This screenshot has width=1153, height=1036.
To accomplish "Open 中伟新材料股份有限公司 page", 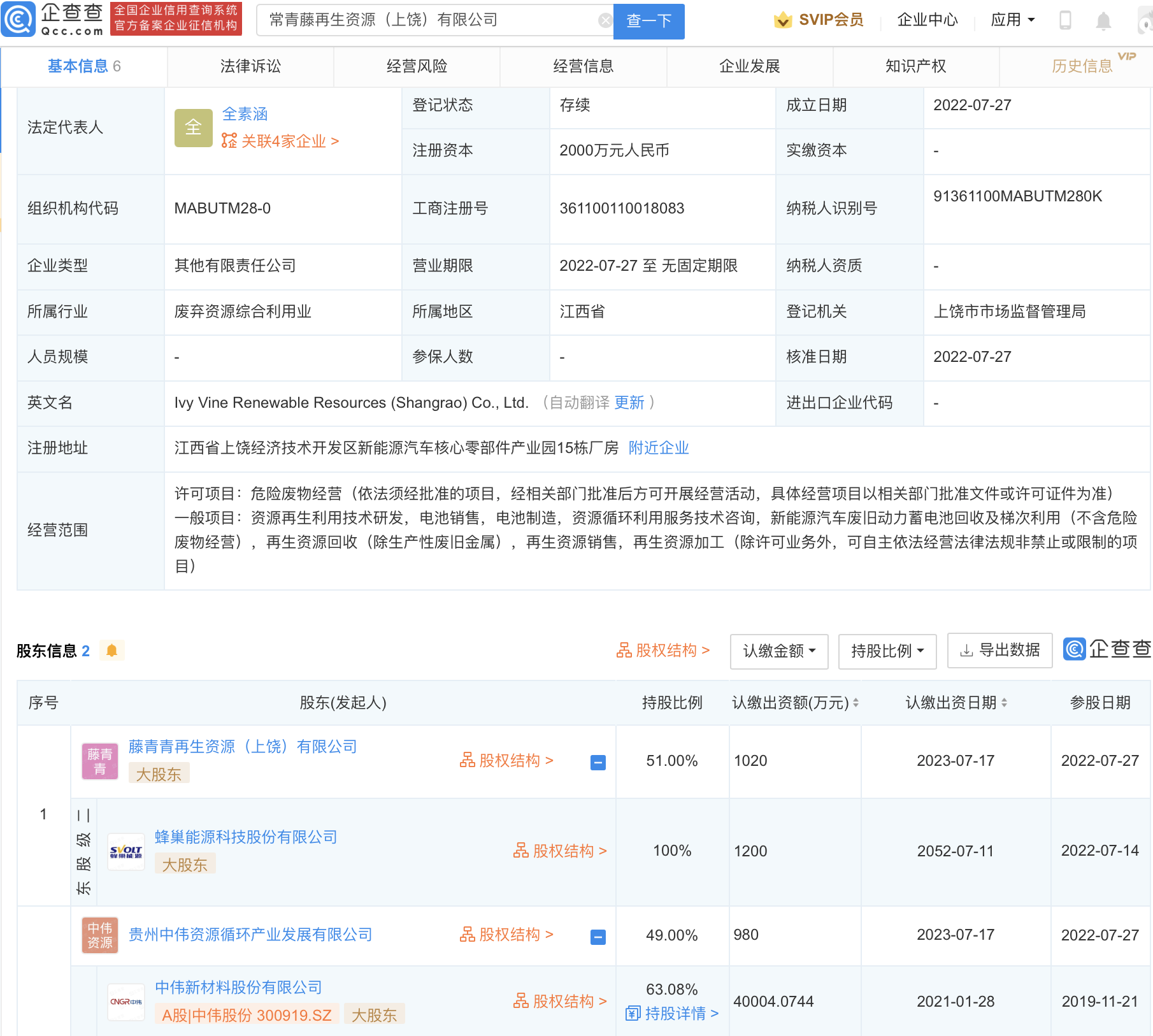I will tap(238, 988).
